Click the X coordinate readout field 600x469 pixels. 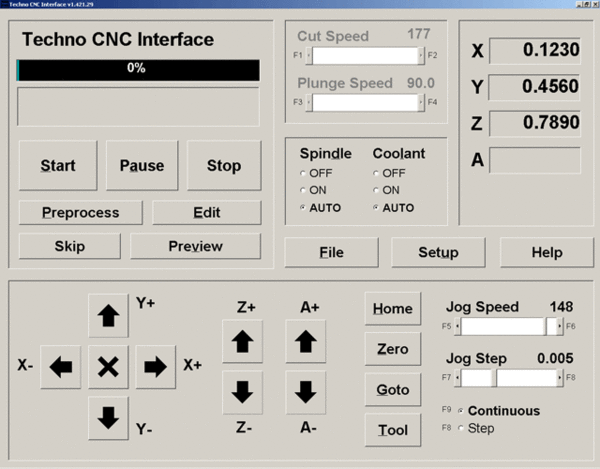[534, 50]
